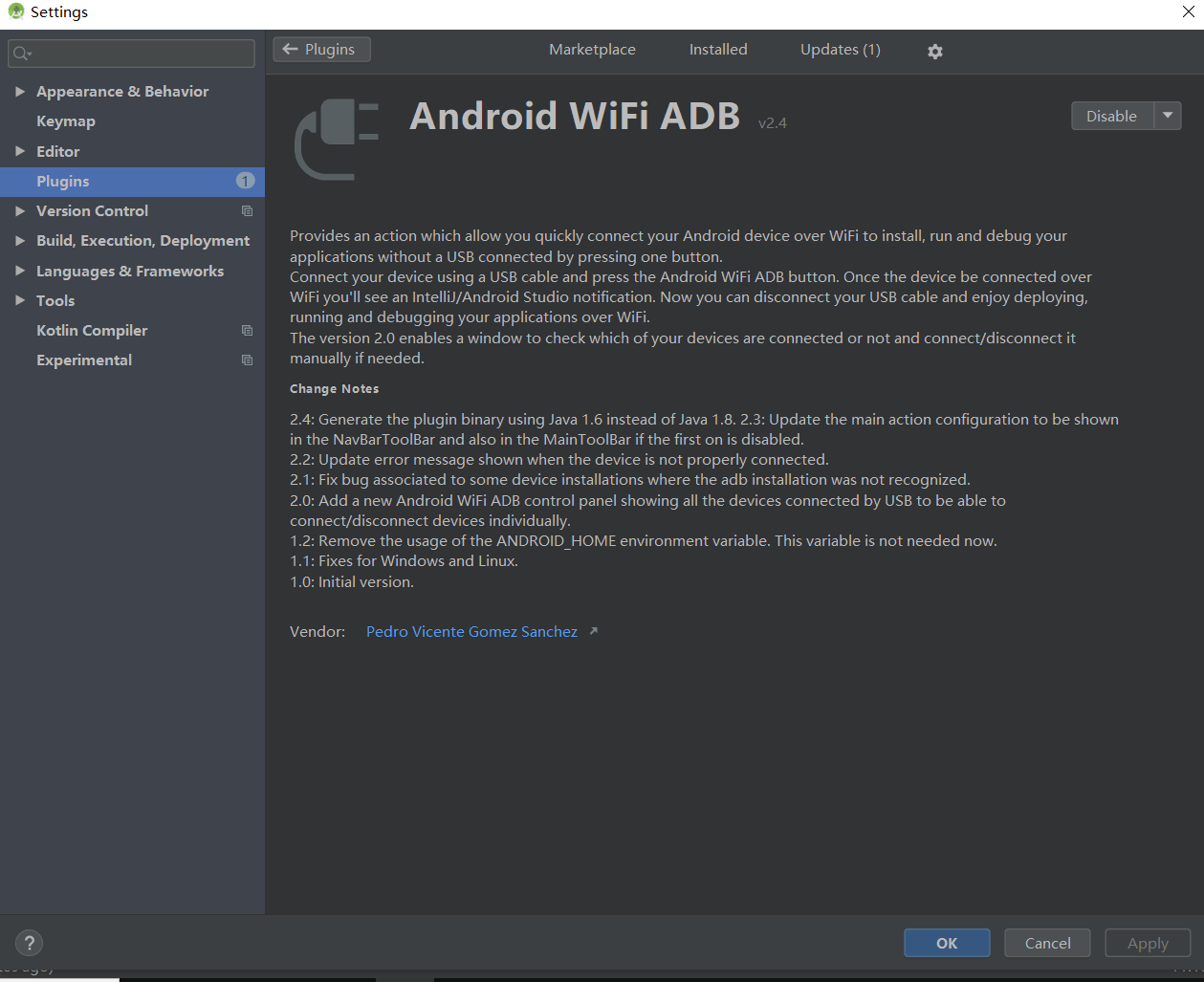Click project-level icon beside Version Control

248,211
